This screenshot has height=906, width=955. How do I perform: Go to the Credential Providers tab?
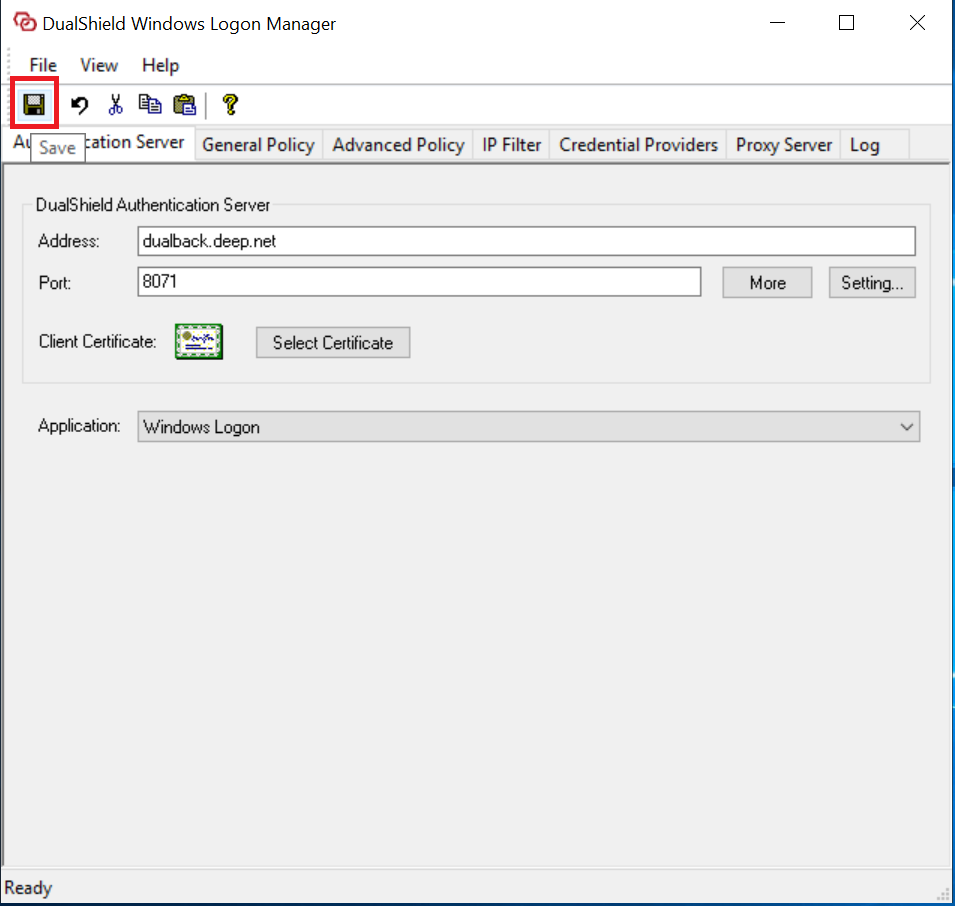pyautogui.click(x=638, y=145)
